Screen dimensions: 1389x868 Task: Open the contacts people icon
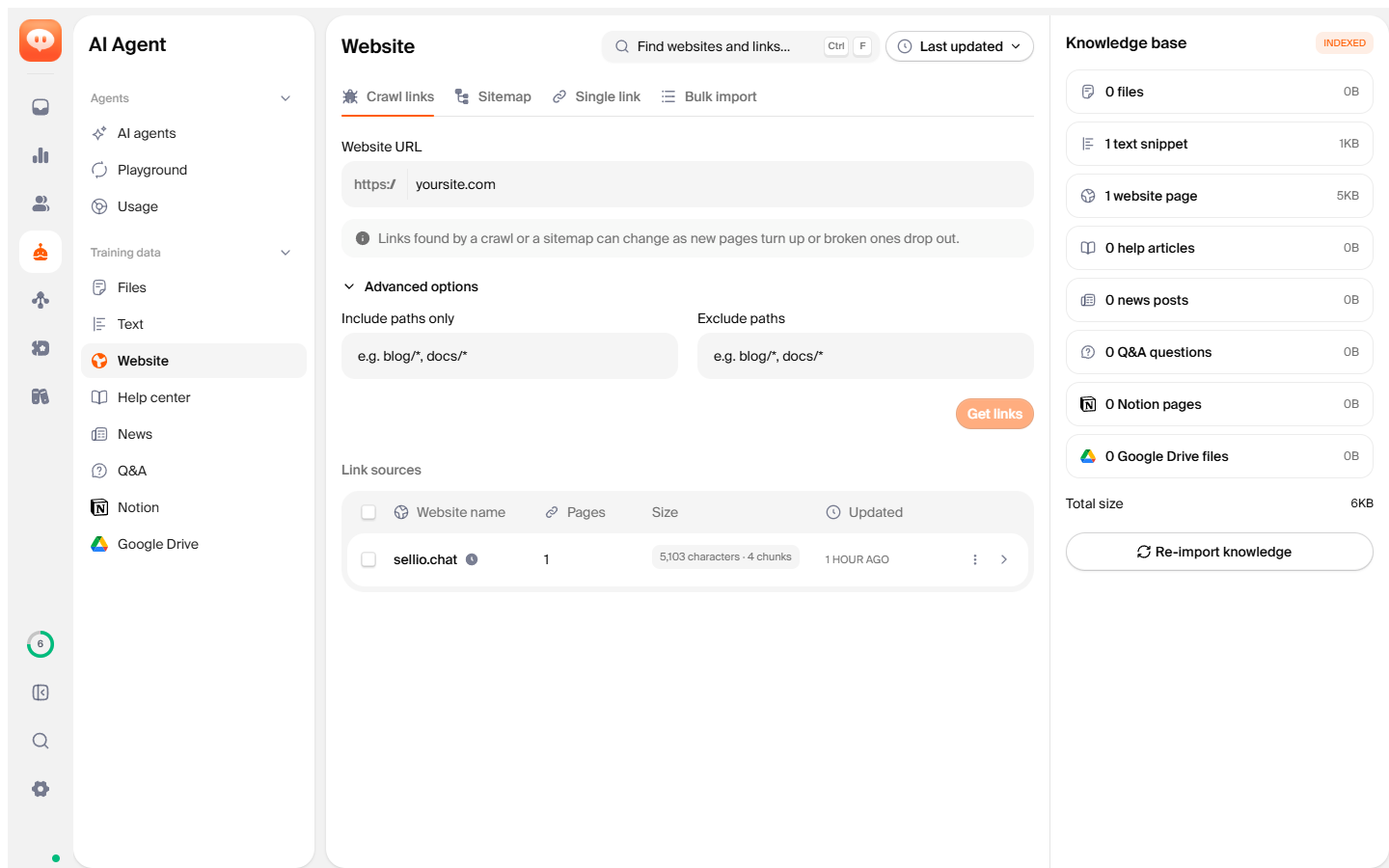click(41, 203)
